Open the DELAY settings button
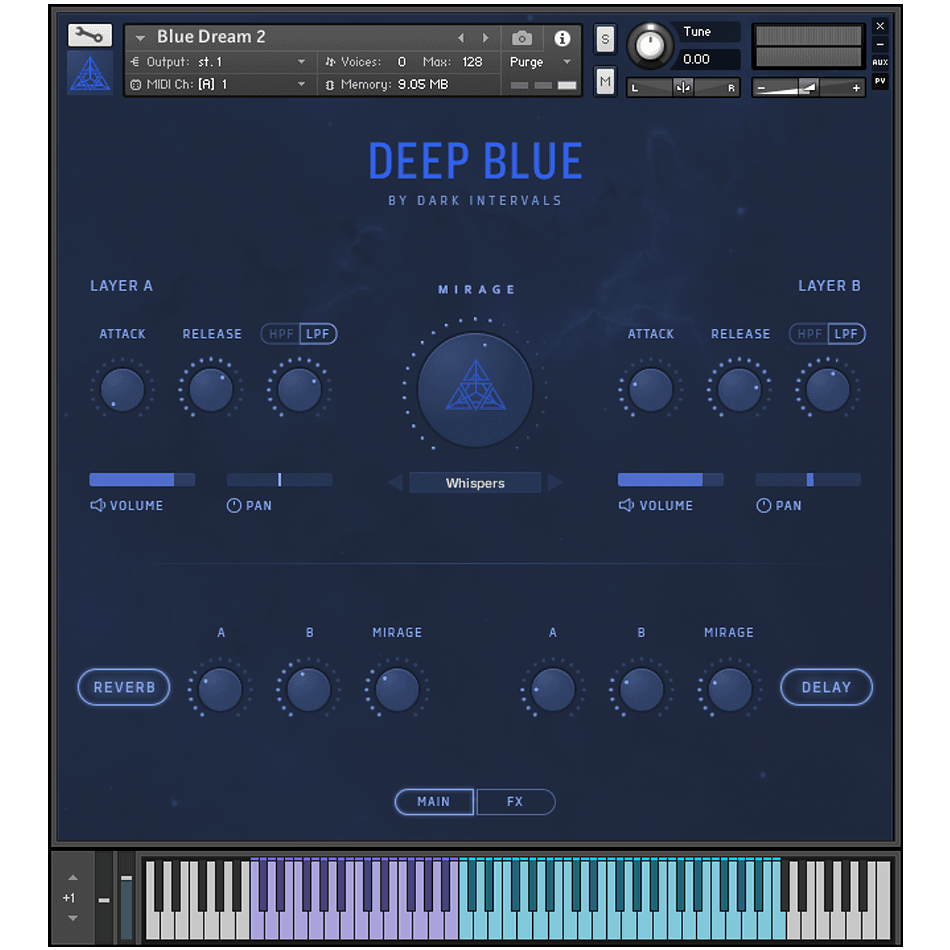 [826, 687]
